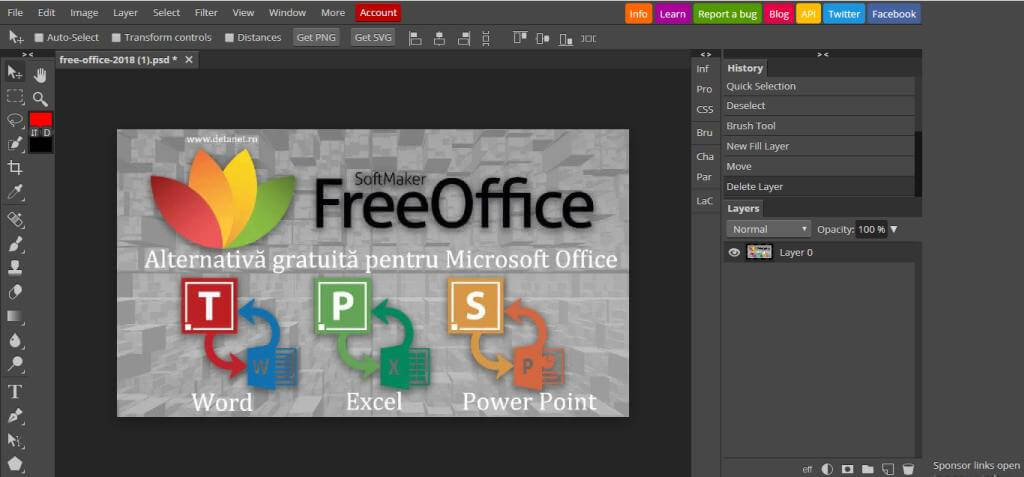The width and height of the screenshot is (1024, 477).
Task: Open the Report a bug link
Action: [x=728, y=14]
